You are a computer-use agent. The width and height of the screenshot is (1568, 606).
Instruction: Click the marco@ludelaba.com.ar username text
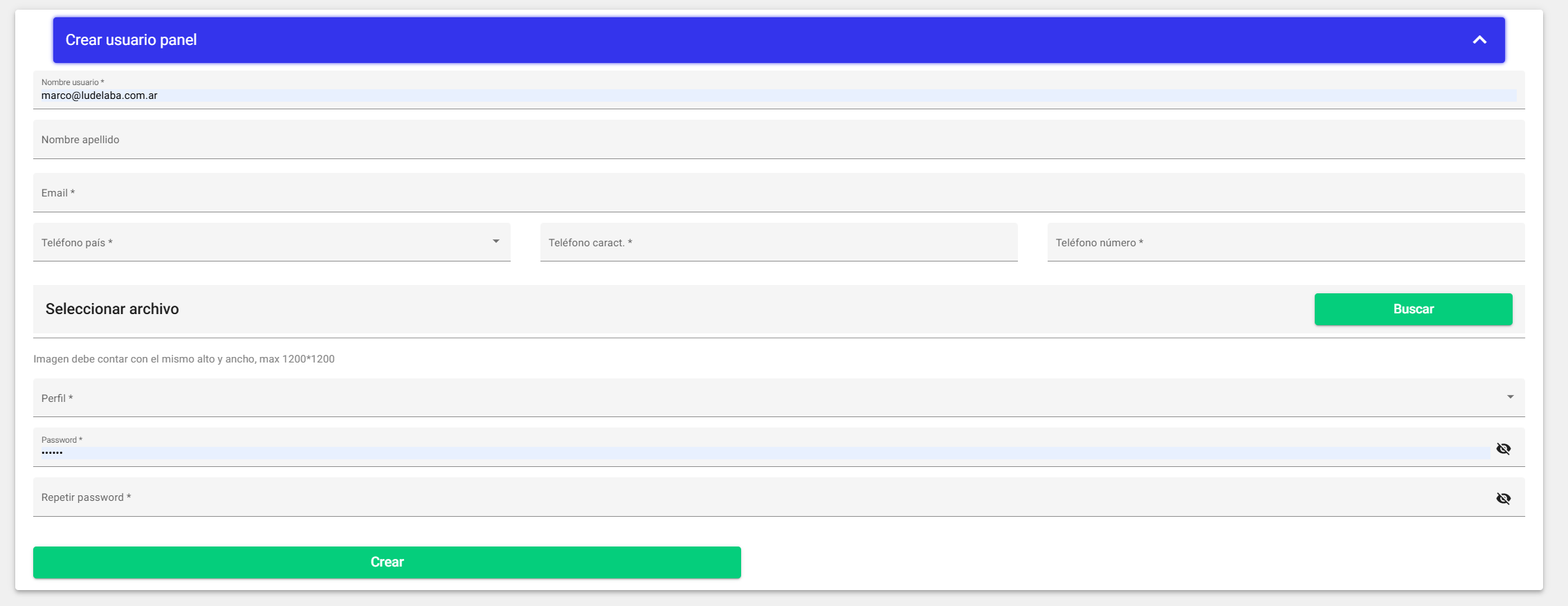99,95
